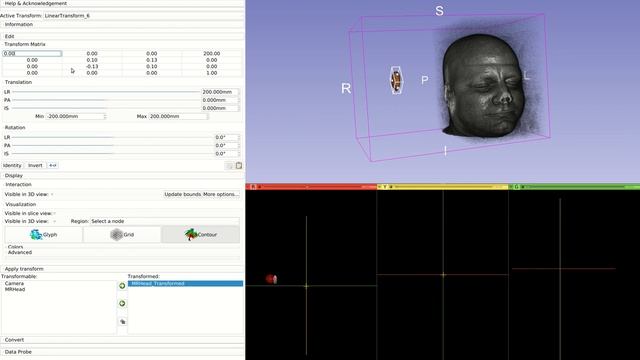640x360 pixels.
Task: Click the Rotation IS 0.0° field
Action: pos(227,154)
